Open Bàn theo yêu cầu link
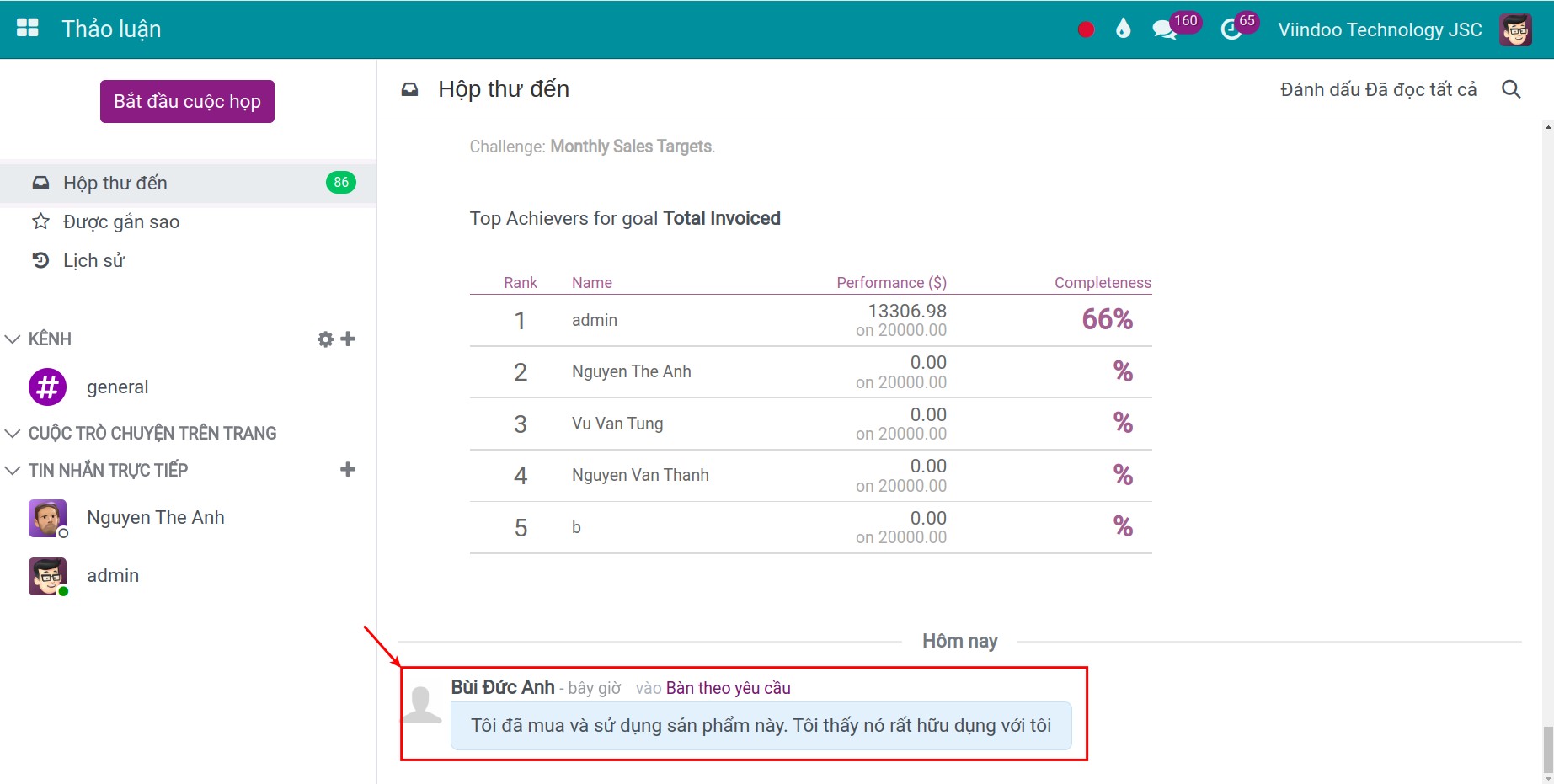 click(729, 688)
